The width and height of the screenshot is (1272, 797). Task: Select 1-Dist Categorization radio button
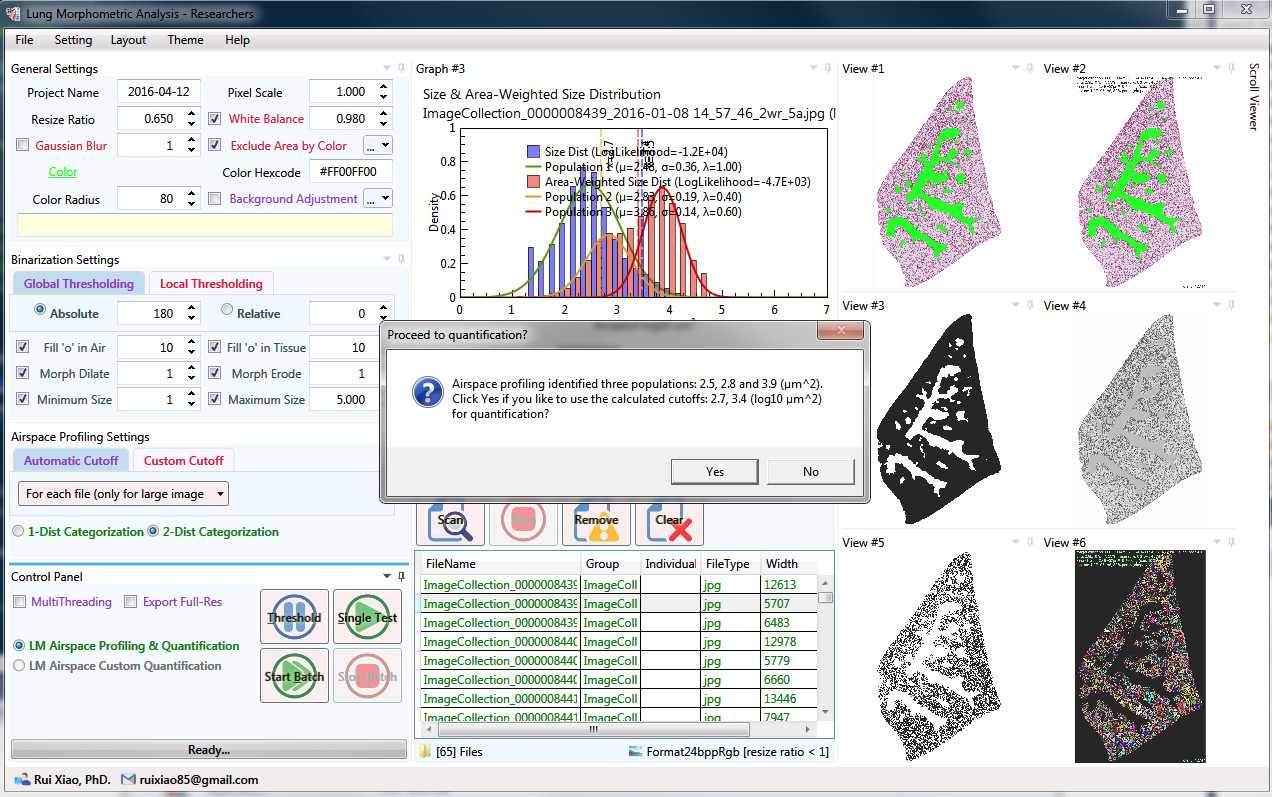coord(18,532)
